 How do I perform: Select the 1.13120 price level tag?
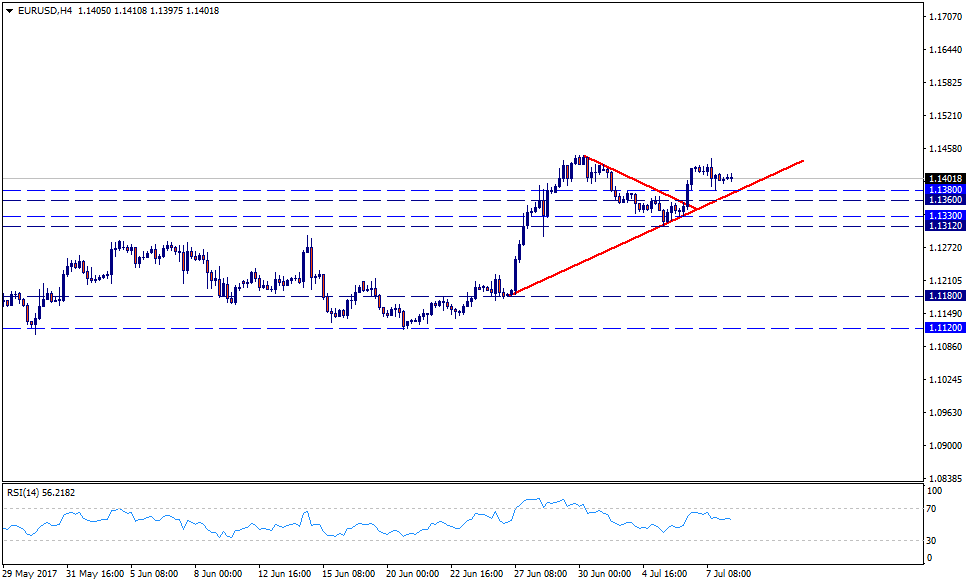[943, 226]
